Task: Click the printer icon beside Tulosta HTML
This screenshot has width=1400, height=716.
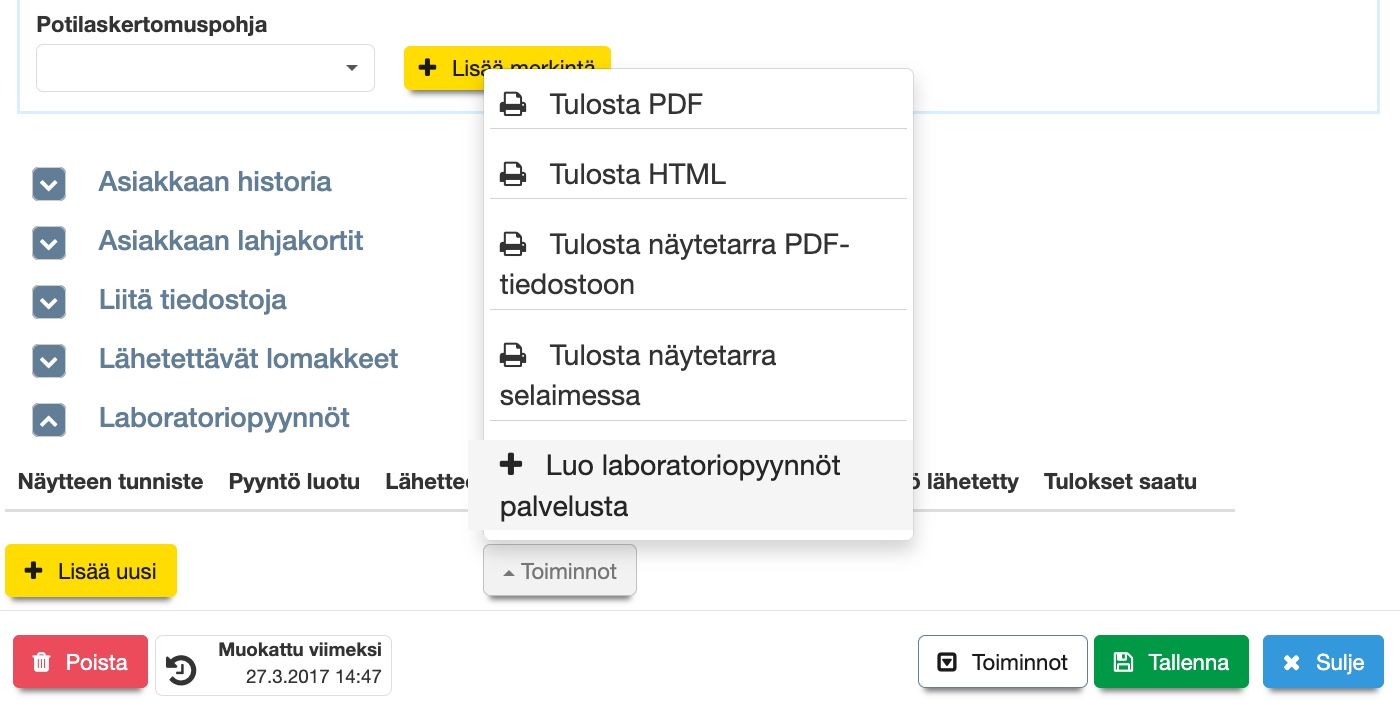Action: click(513, 175)
